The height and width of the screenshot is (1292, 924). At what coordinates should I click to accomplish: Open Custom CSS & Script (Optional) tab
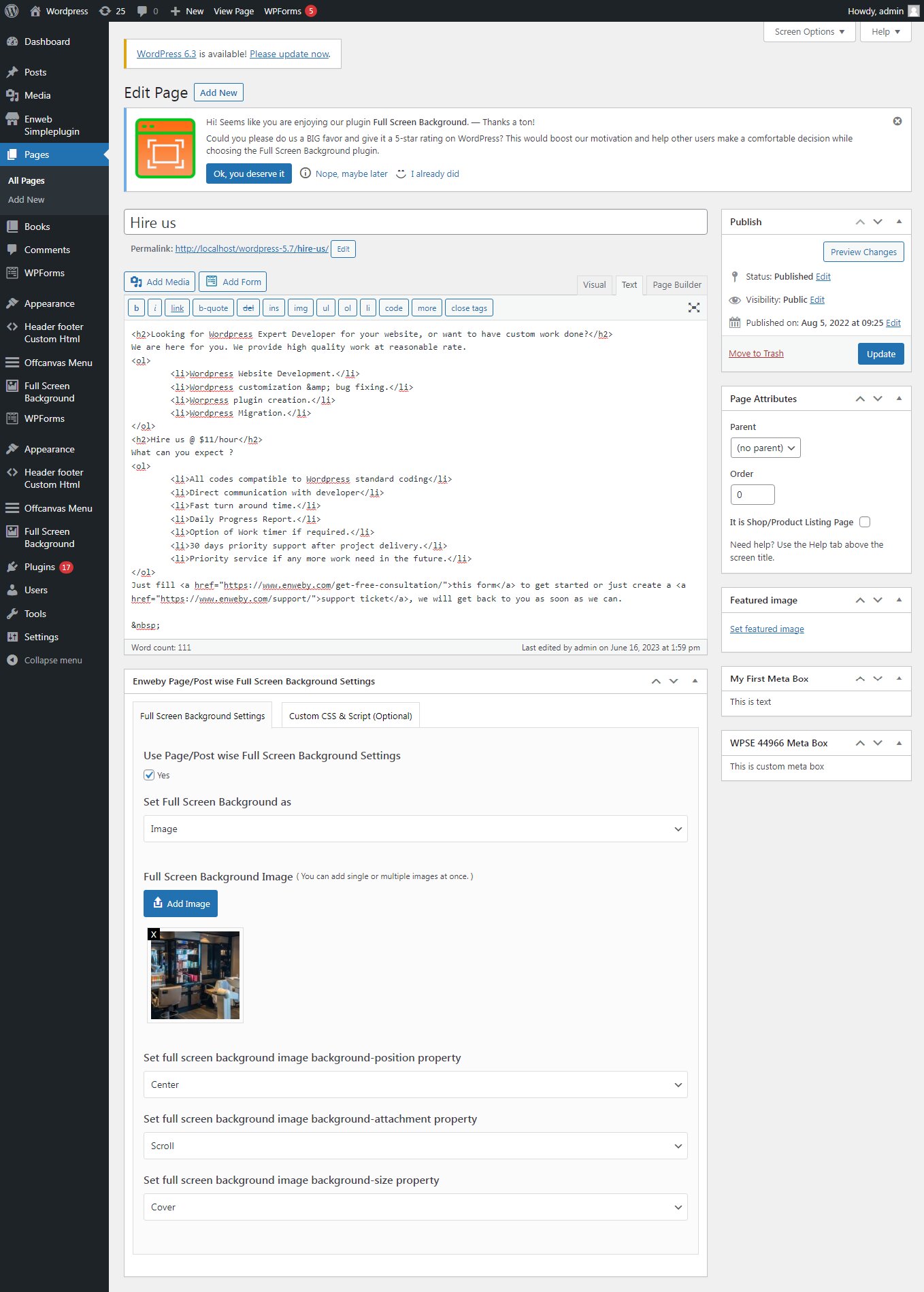(x=350, y=716)
